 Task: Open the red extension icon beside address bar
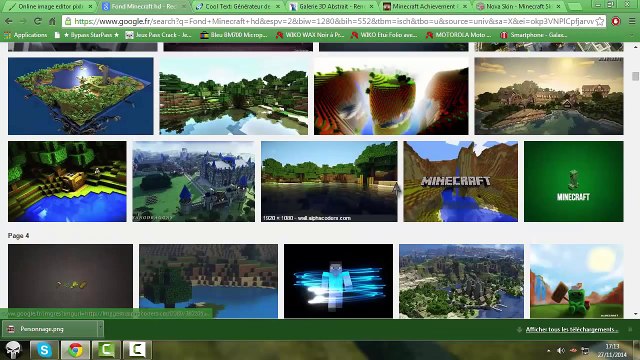tap(616, 21)
